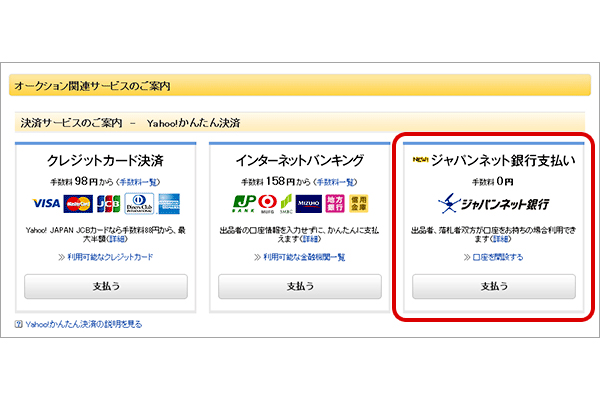Screen dimensions: 600x400
Task: Click the ジャパンネット銀行 logo
Action: pos(494,204)
